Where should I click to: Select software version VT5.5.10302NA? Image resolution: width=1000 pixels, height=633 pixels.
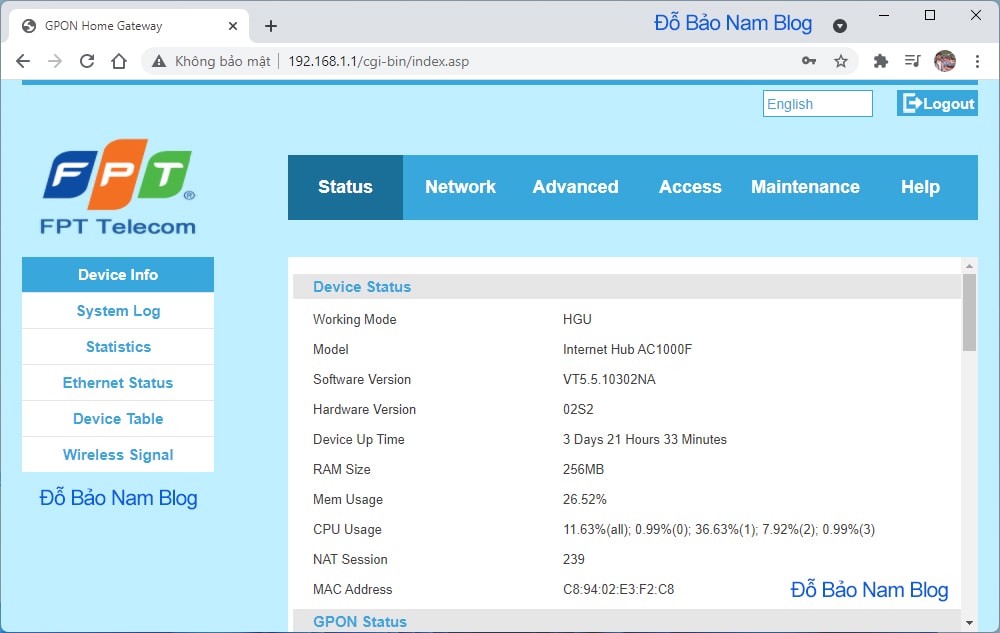click(x=609, y=379)
